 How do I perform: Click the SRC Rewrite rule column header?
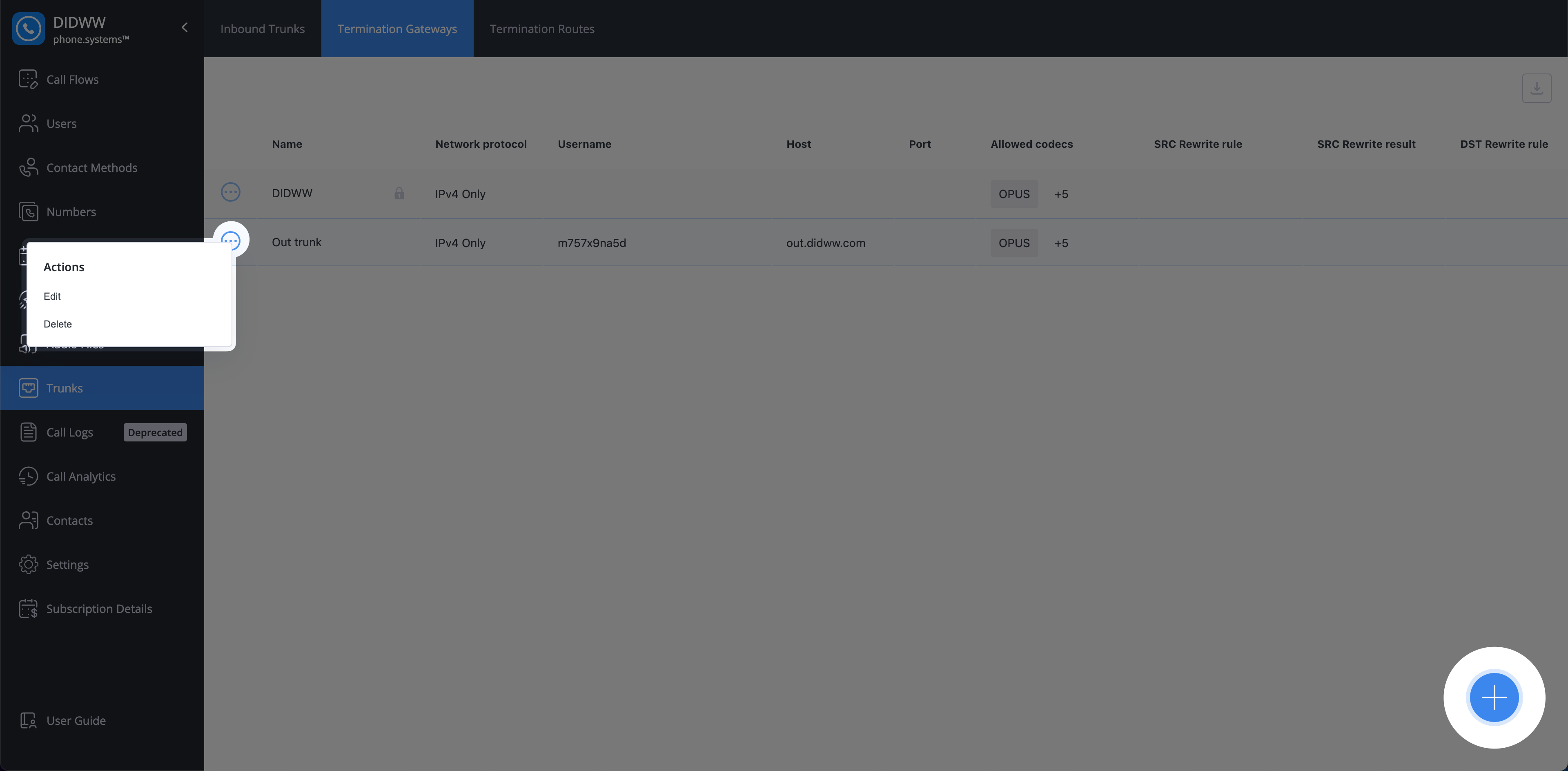[1198, 144]
